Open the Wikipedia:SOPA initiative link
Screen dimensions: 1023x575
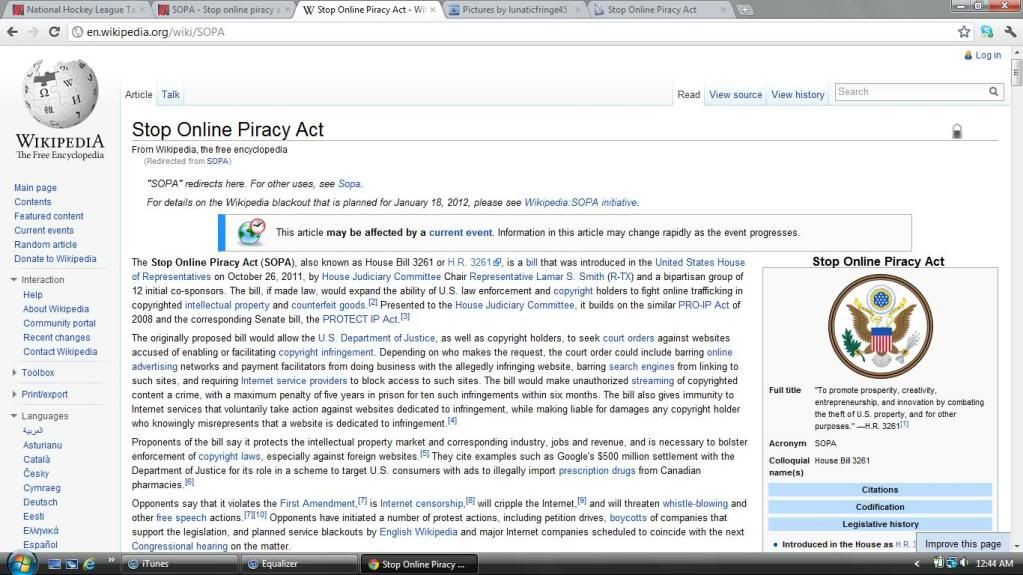(581, 202)
